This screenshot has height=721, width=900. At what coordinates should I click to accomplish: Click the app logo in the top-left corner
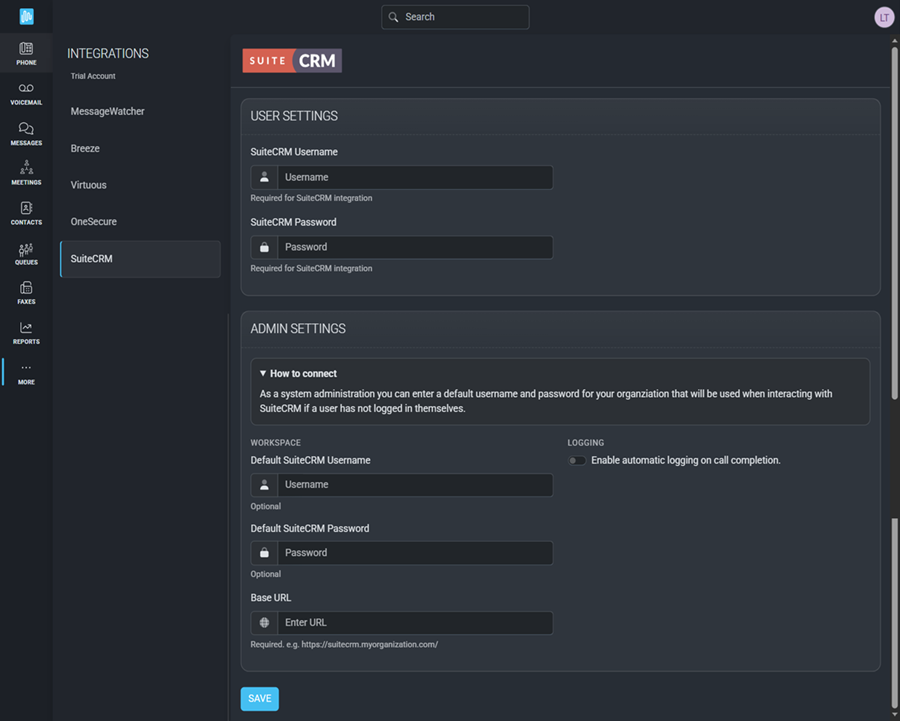pos(26,16)
